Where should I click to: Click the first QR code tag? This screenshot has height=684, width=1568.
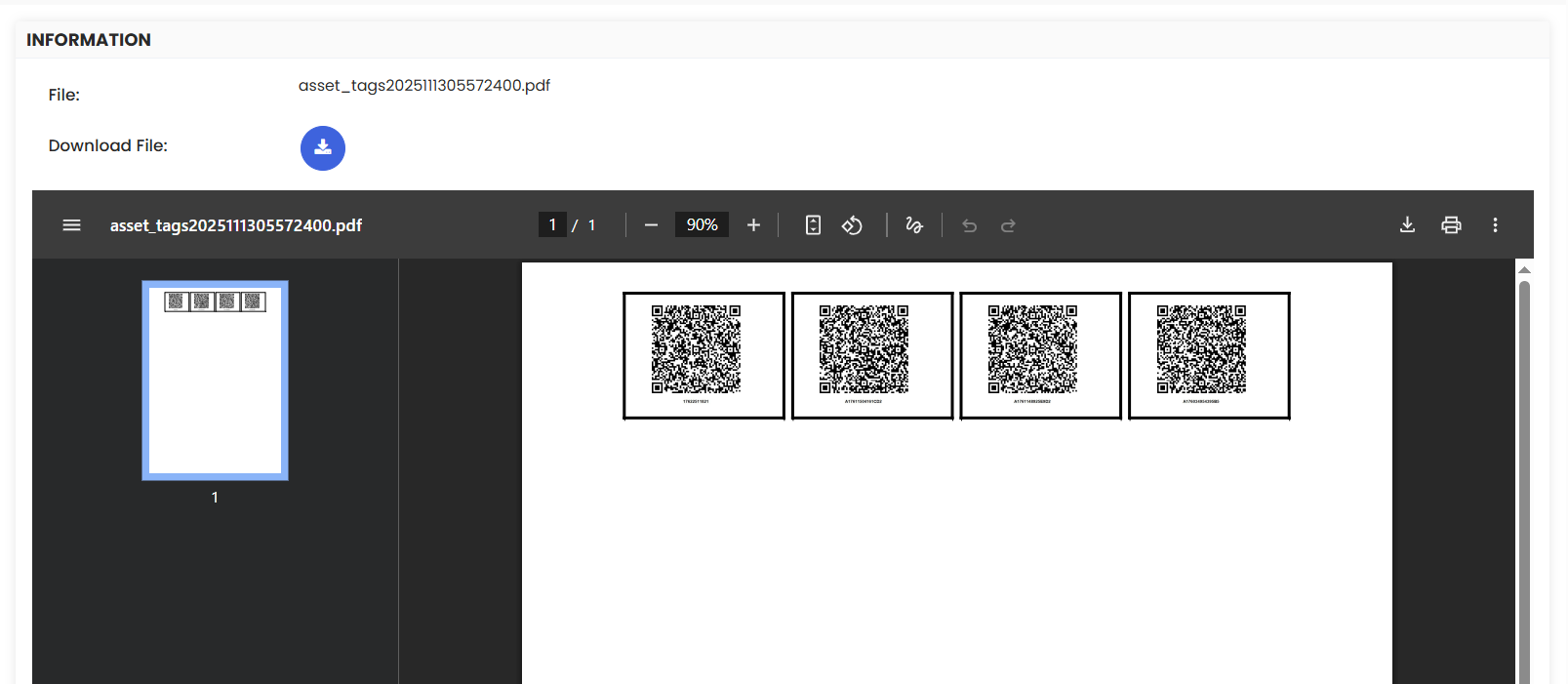[704, 355]
